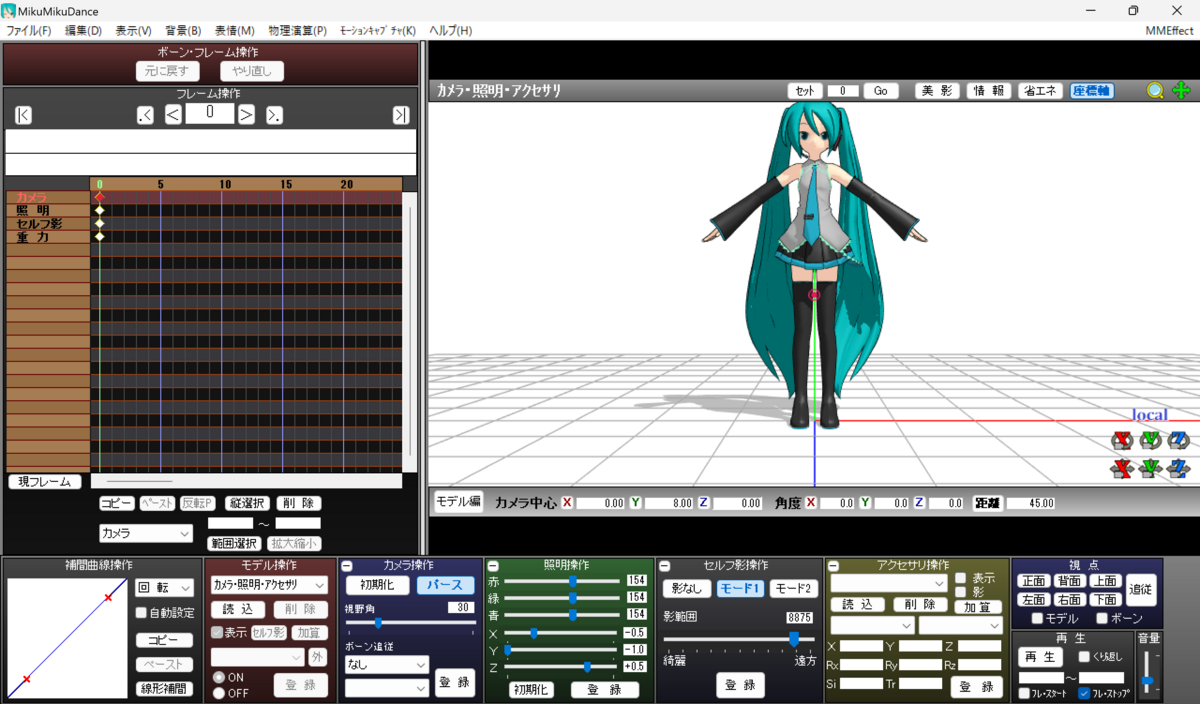1200x704 pixels.
Task: Check the accessory 影 checkbox
Action: pos(961,592)
